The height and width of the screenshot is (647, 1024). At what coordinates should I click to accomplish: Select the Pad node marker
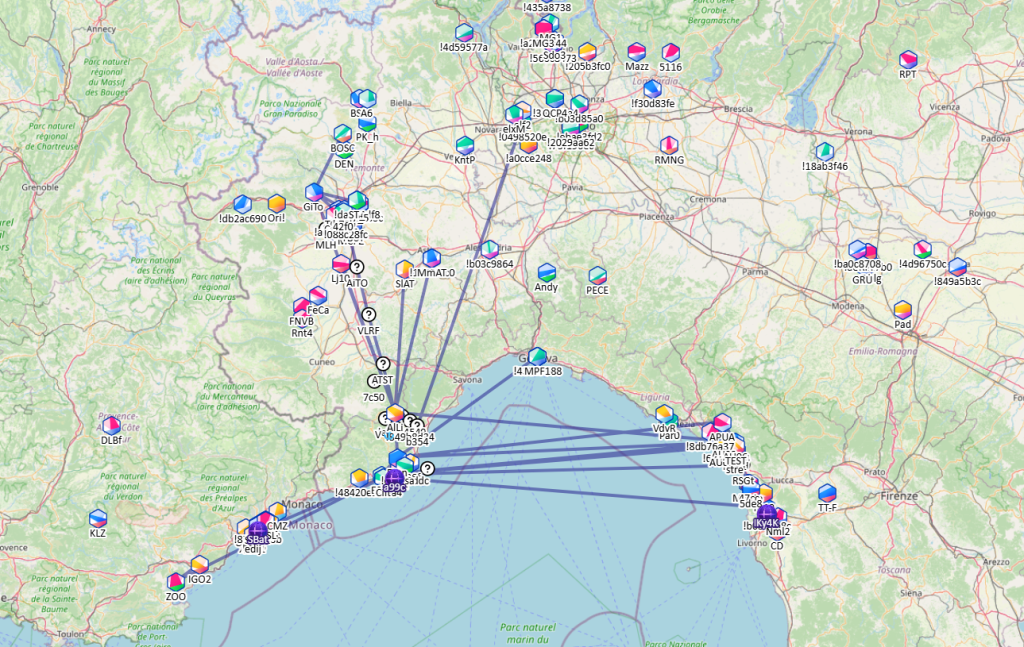click(x=903, y=310)
